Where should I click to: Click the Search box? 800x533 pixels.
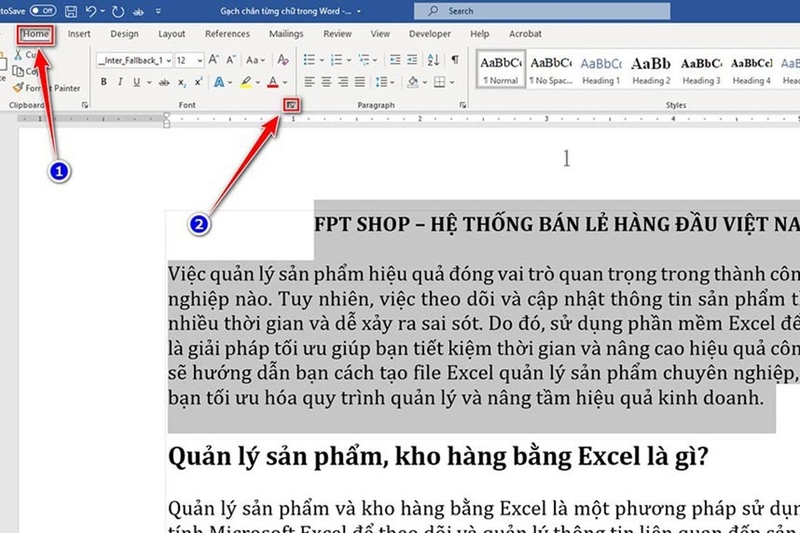click(542, 11)
